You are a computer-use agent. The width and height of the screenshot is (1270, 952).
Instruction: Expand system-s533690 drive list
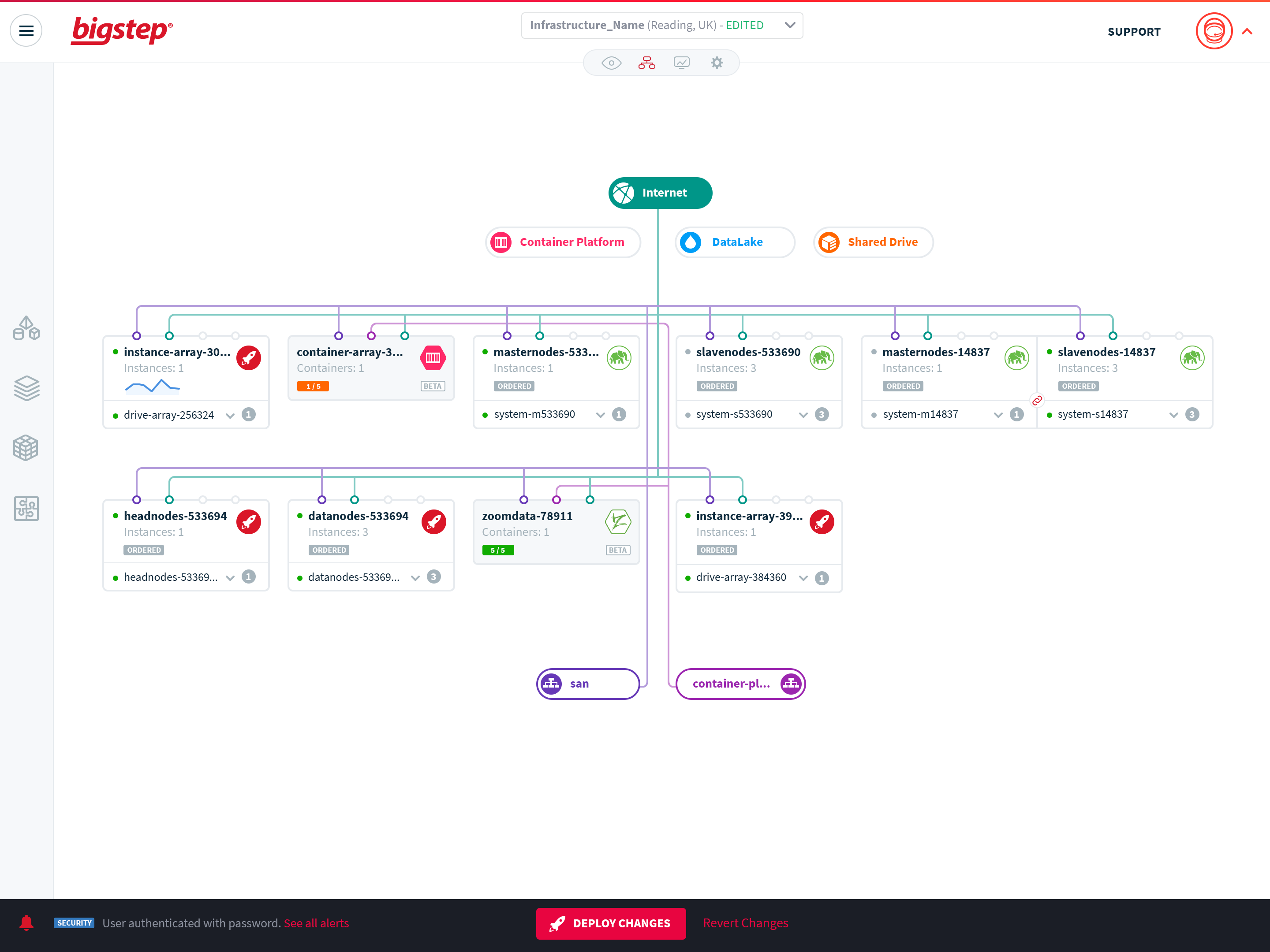[x=803, y=414]
